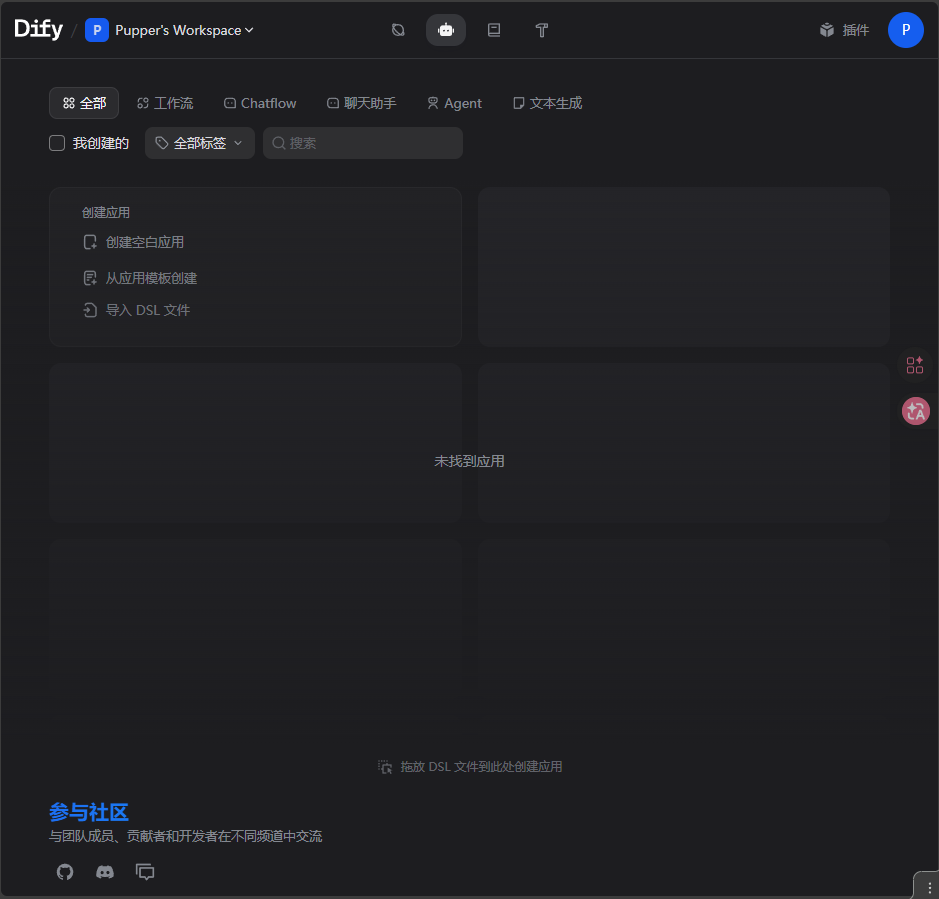Image resolution: width=939 pixels, height=899 pixels.
Task: Switch to the Chatflow tab
Action: pyautogui.click(x=260, y=103)
